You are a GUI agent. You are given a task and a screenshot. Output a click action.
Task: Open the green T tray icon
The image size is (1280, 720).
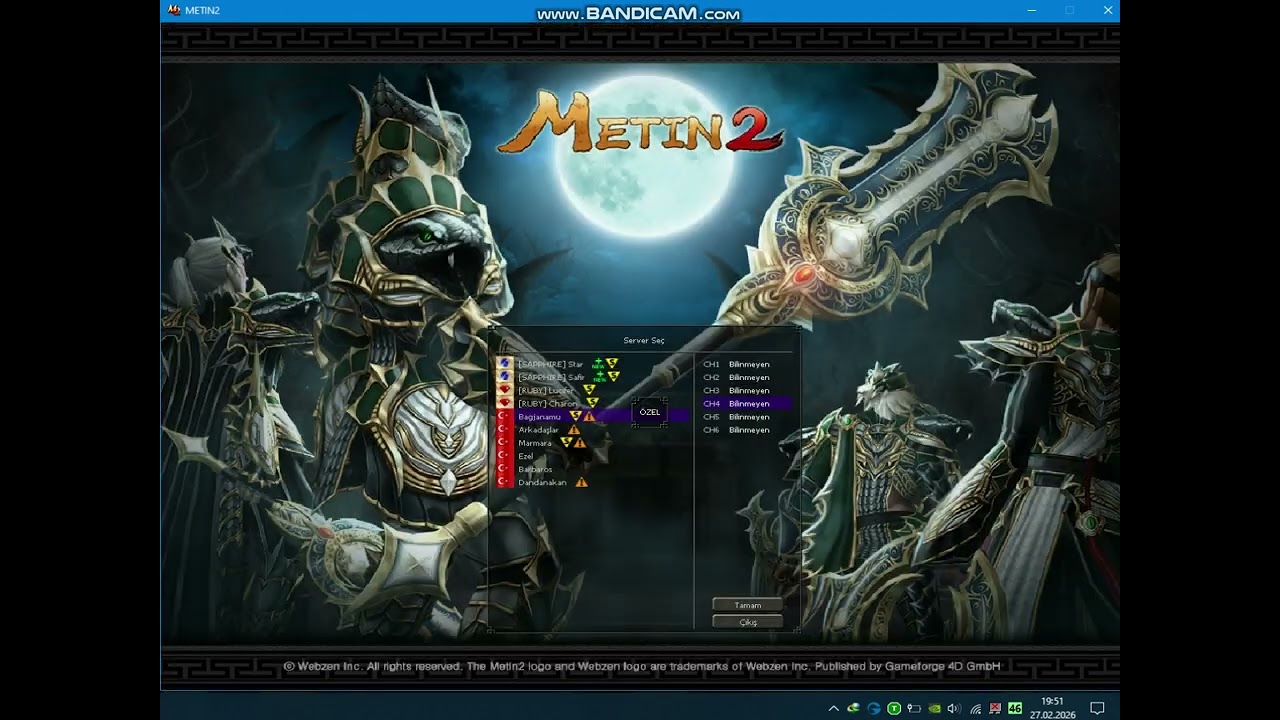(x=894, y=708)
